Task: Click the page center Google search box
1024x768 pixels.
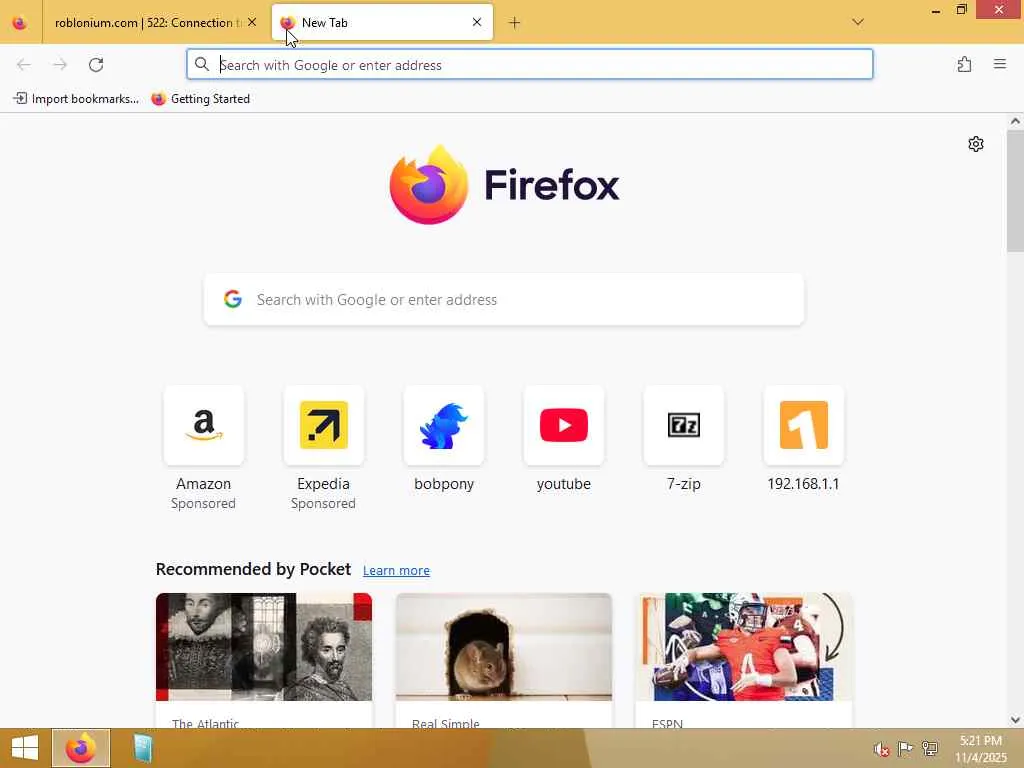Action: (504, 300)
